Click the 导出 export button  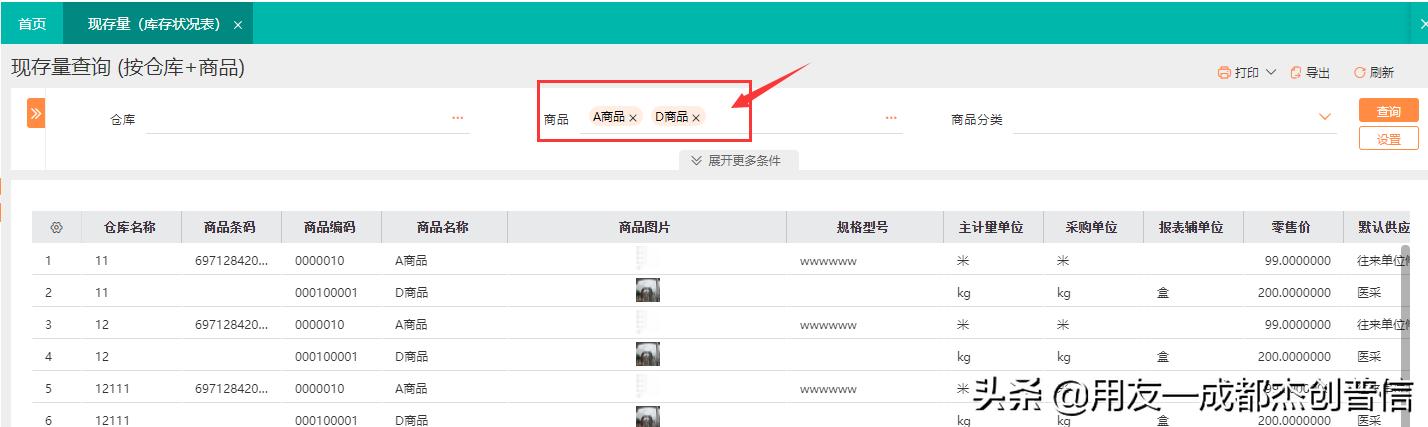1310,72
